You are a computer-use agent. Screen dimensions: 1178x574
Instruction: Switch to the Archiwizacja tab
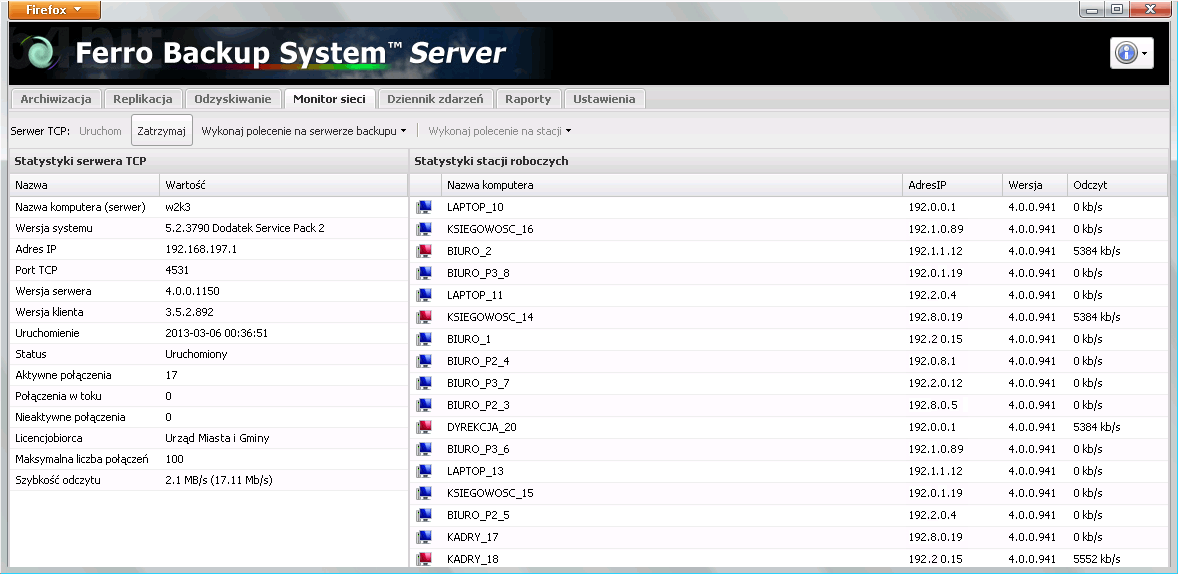56,99
